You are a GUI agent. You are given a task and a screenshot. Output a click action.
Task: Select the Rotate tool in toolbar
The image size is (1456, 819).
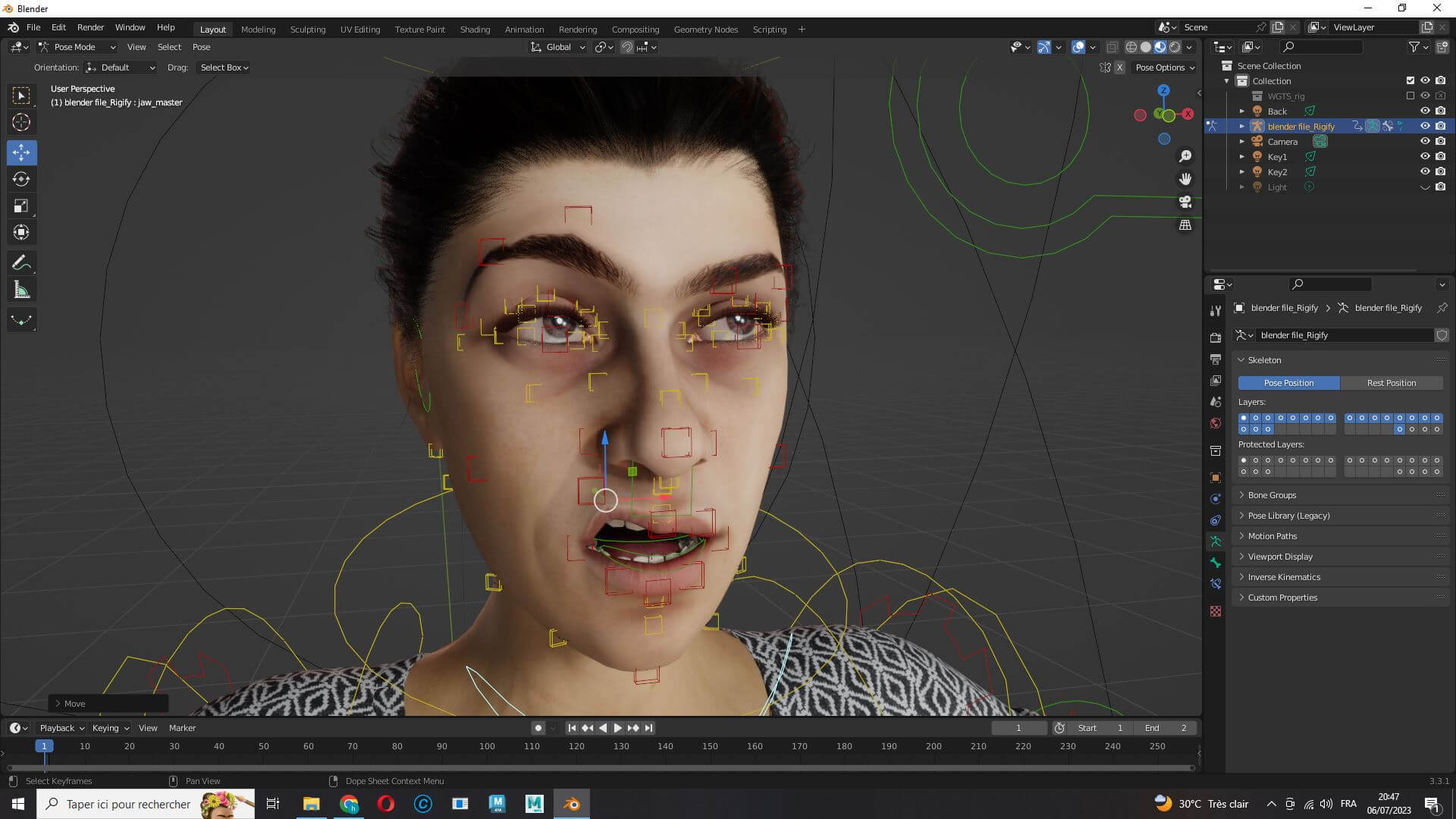tap(21, 180)
